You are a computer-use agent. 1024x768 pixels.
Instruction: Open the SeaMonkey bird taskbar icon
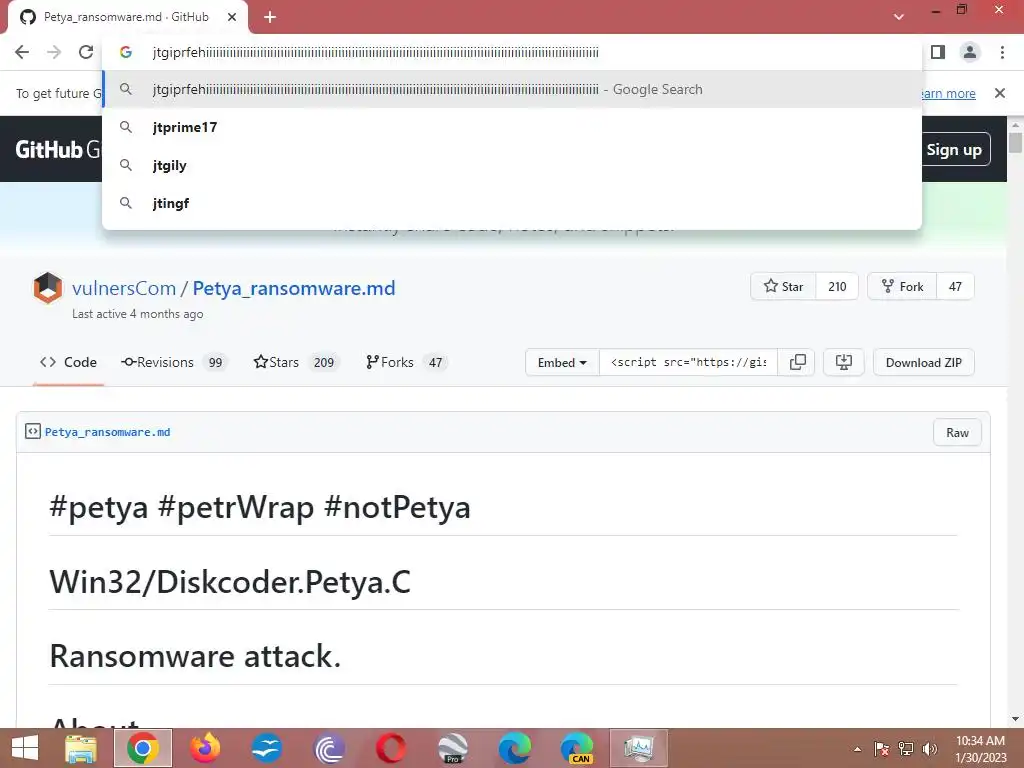click(267, 748)
